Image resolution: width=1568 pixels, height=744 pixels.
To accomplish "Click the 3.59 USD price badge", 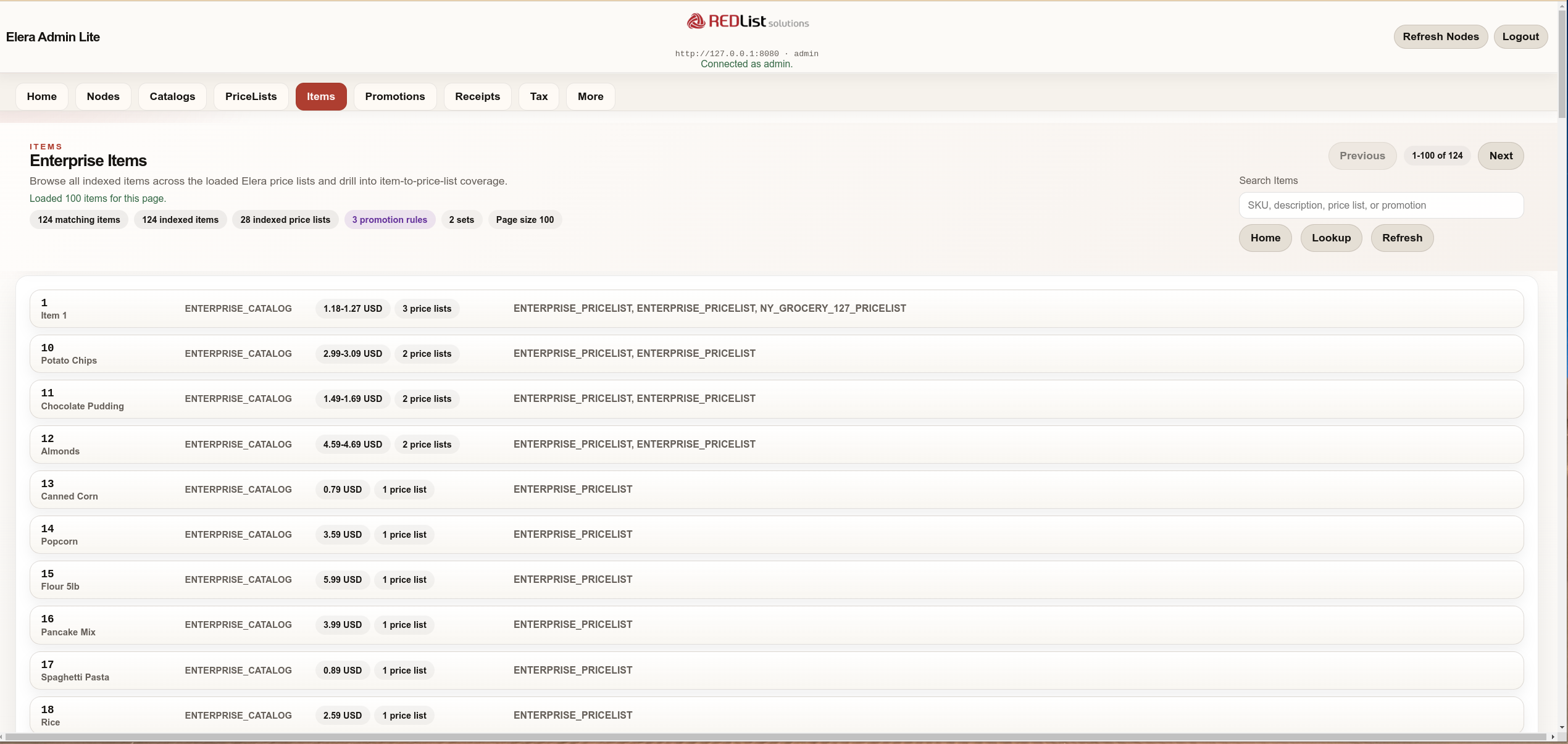I will coord(343,535).
